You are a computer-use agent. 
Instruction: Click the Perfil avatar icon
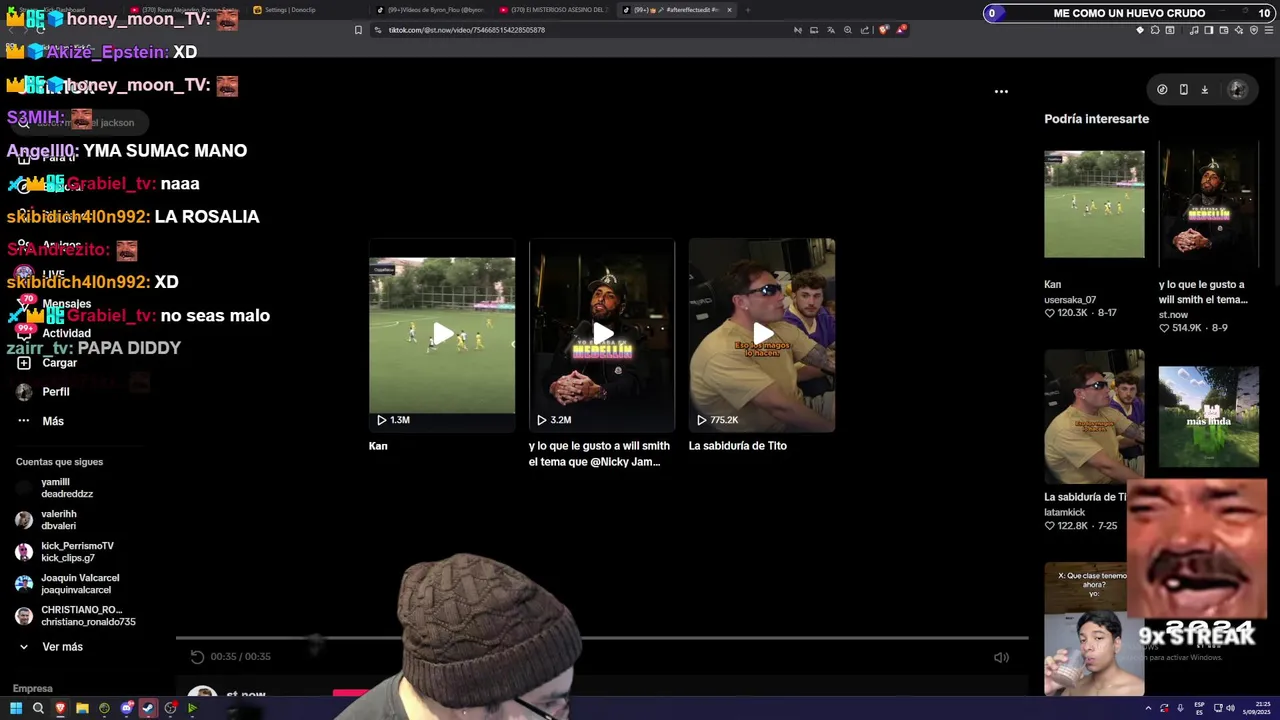click(x=24, y=392)
